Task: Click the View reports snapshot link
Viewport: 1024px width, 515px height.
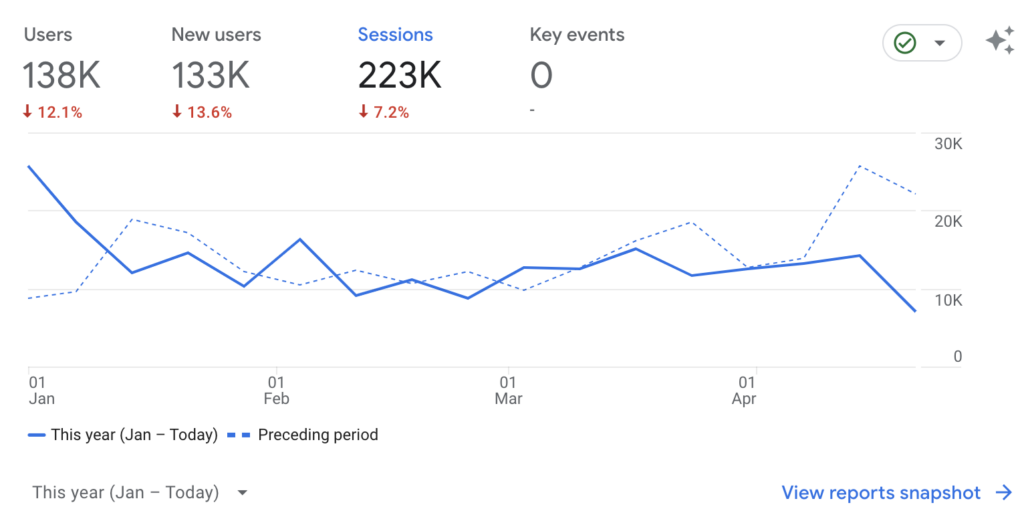Action: 881,492
